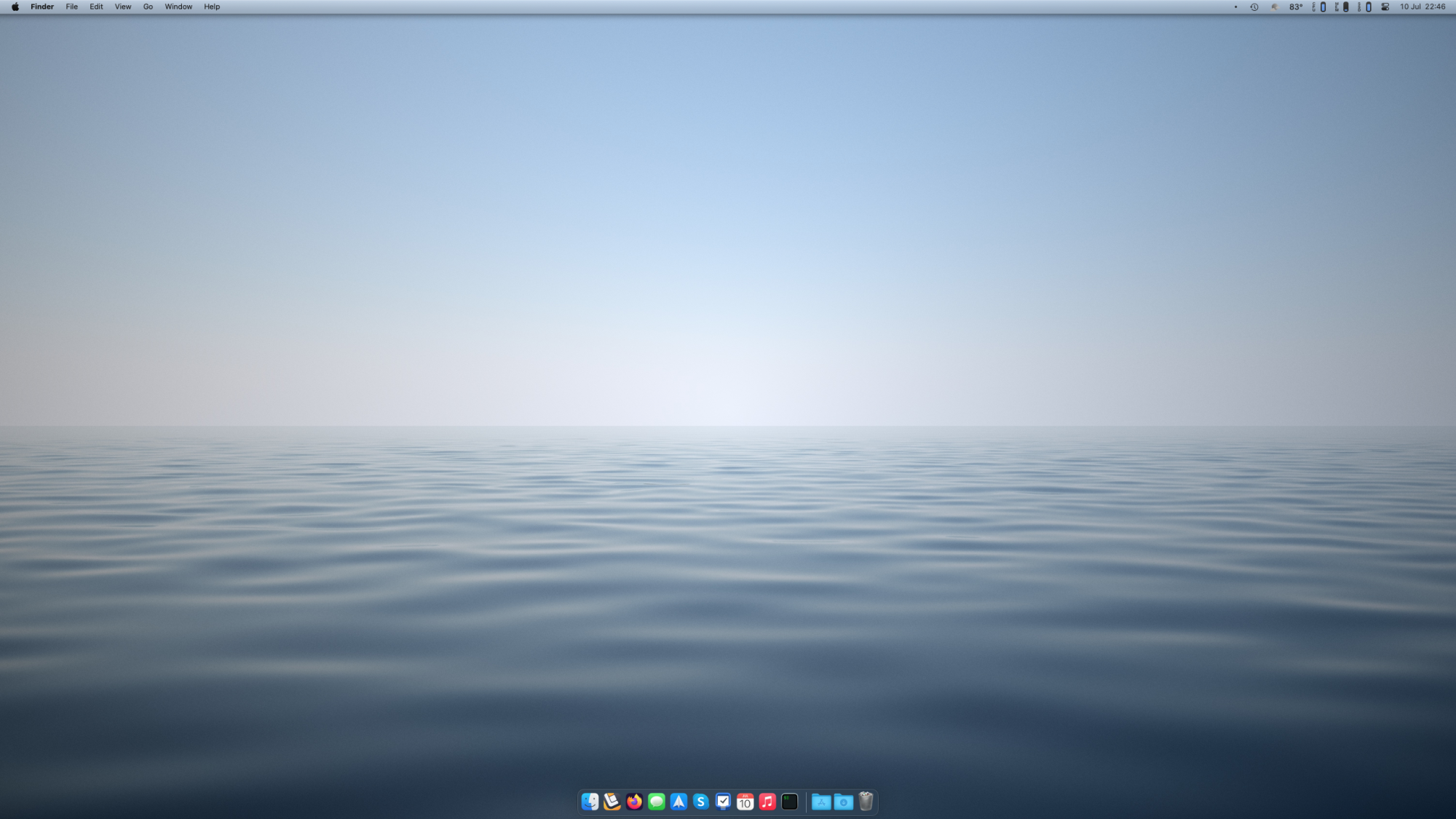This screenshot has width=1456, height=819.
Task: Open the File menu
Action: point(71,7)
